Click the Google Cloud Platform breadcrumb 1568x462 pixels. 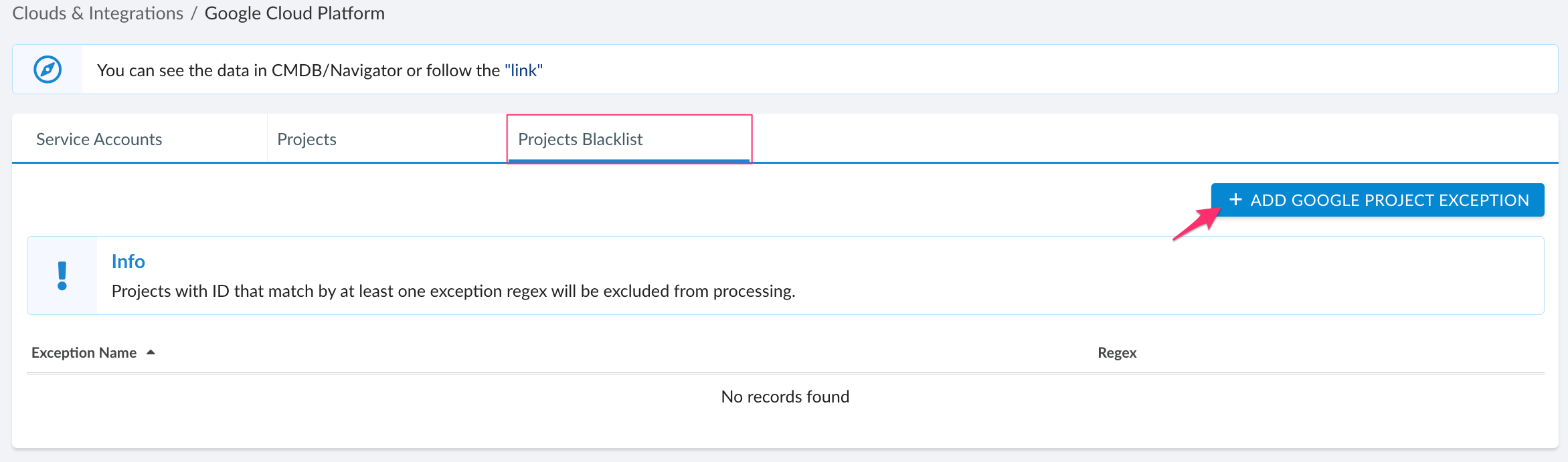pyautogui.click(x=295, y=13)
